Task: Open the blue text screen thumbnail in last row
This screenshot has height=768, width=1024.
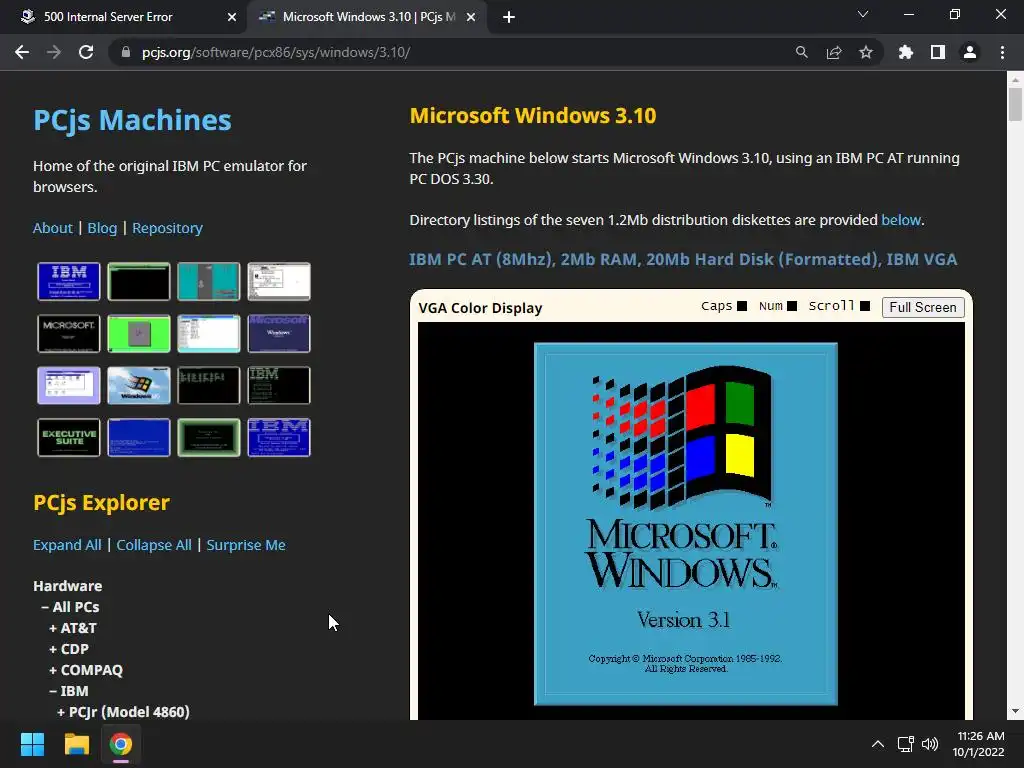Action: (139, 438)
